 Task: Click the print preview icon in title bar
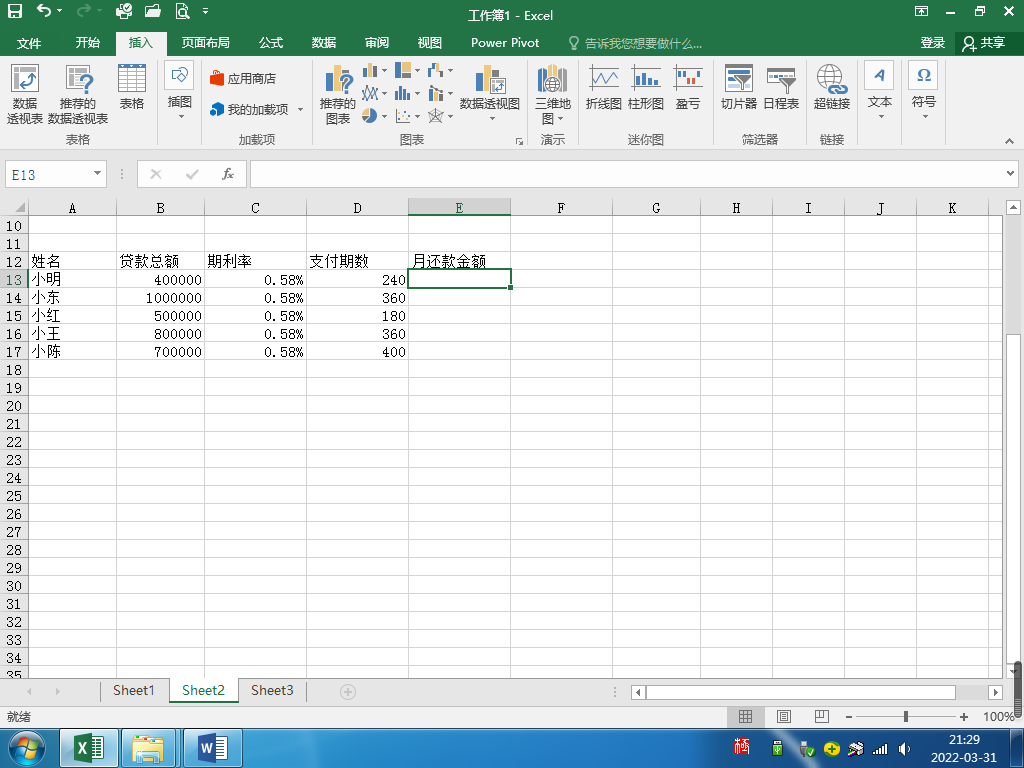[x=182, y=11]
